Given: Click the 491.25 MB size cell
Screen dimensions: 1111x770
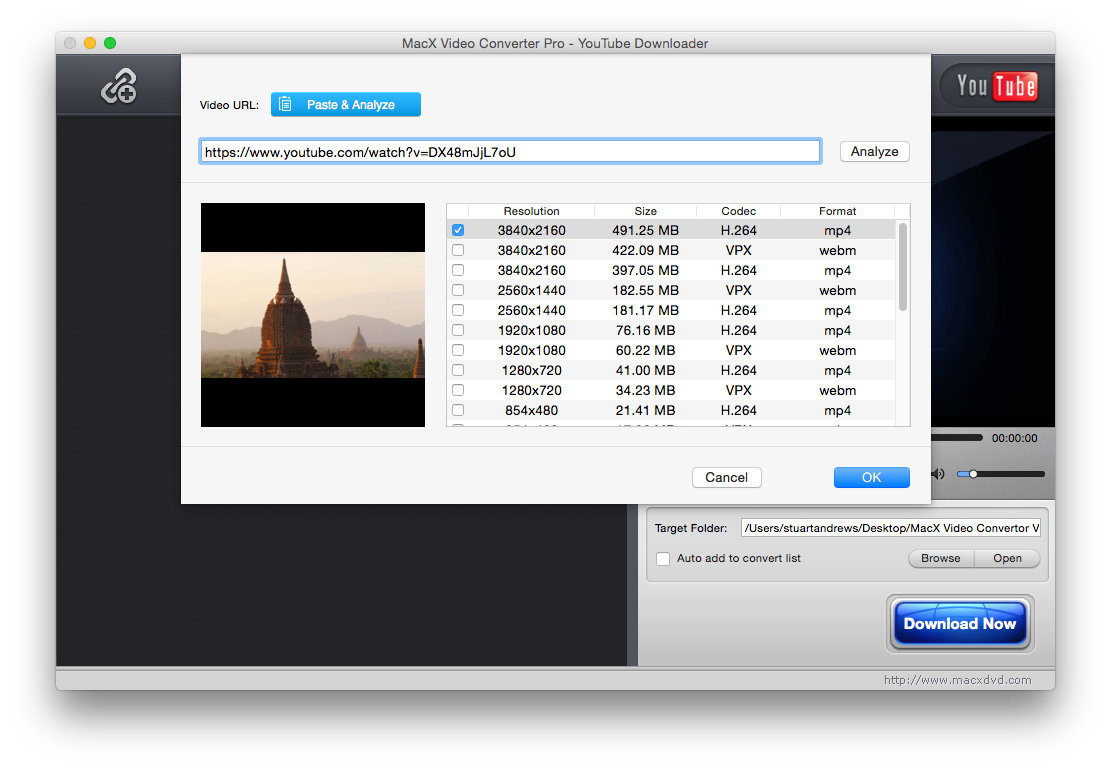Looking at the screenshot, I should coord(645,230).
